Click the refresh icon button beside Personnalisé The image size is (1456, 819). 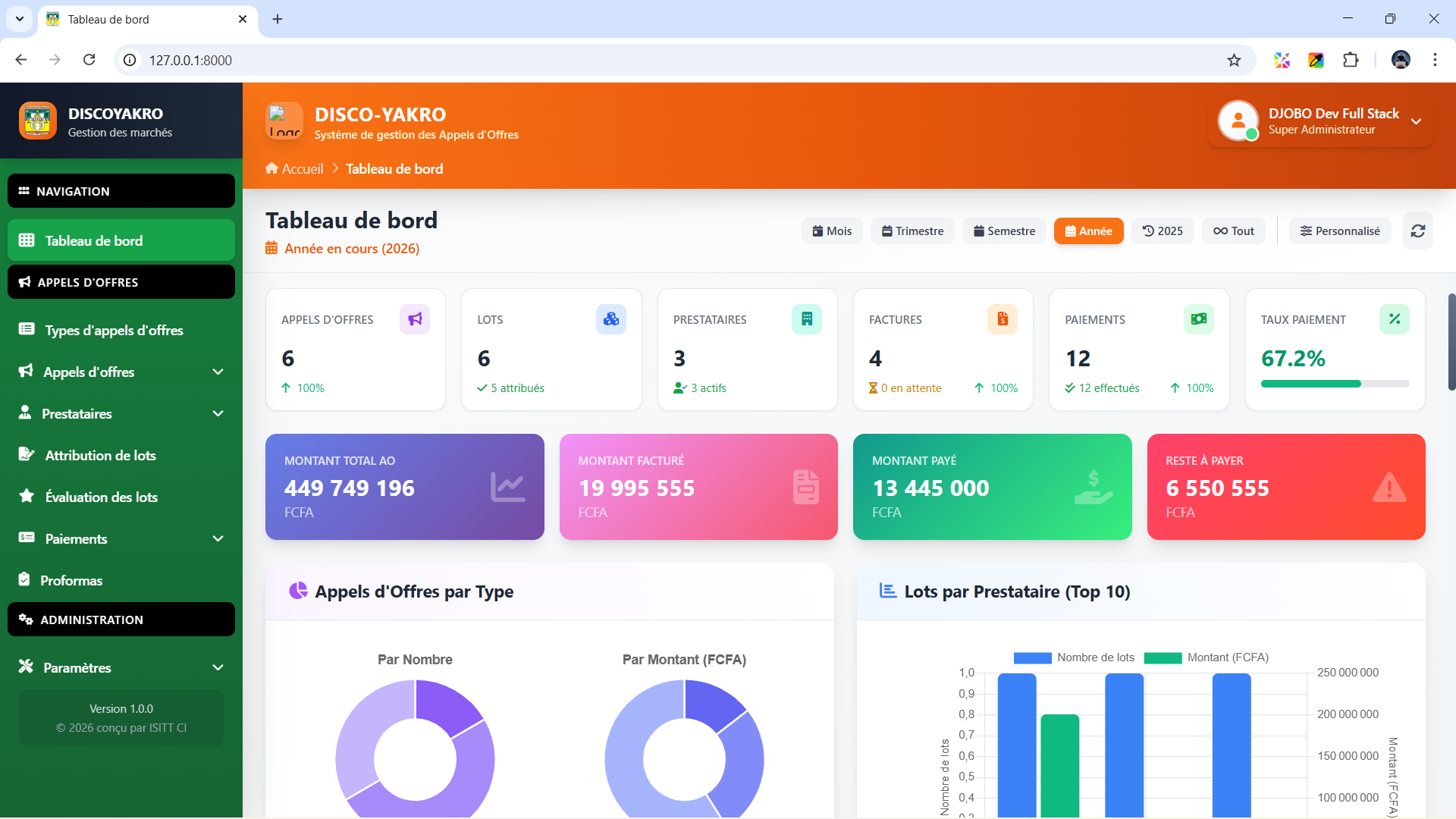click(1418, 231)
